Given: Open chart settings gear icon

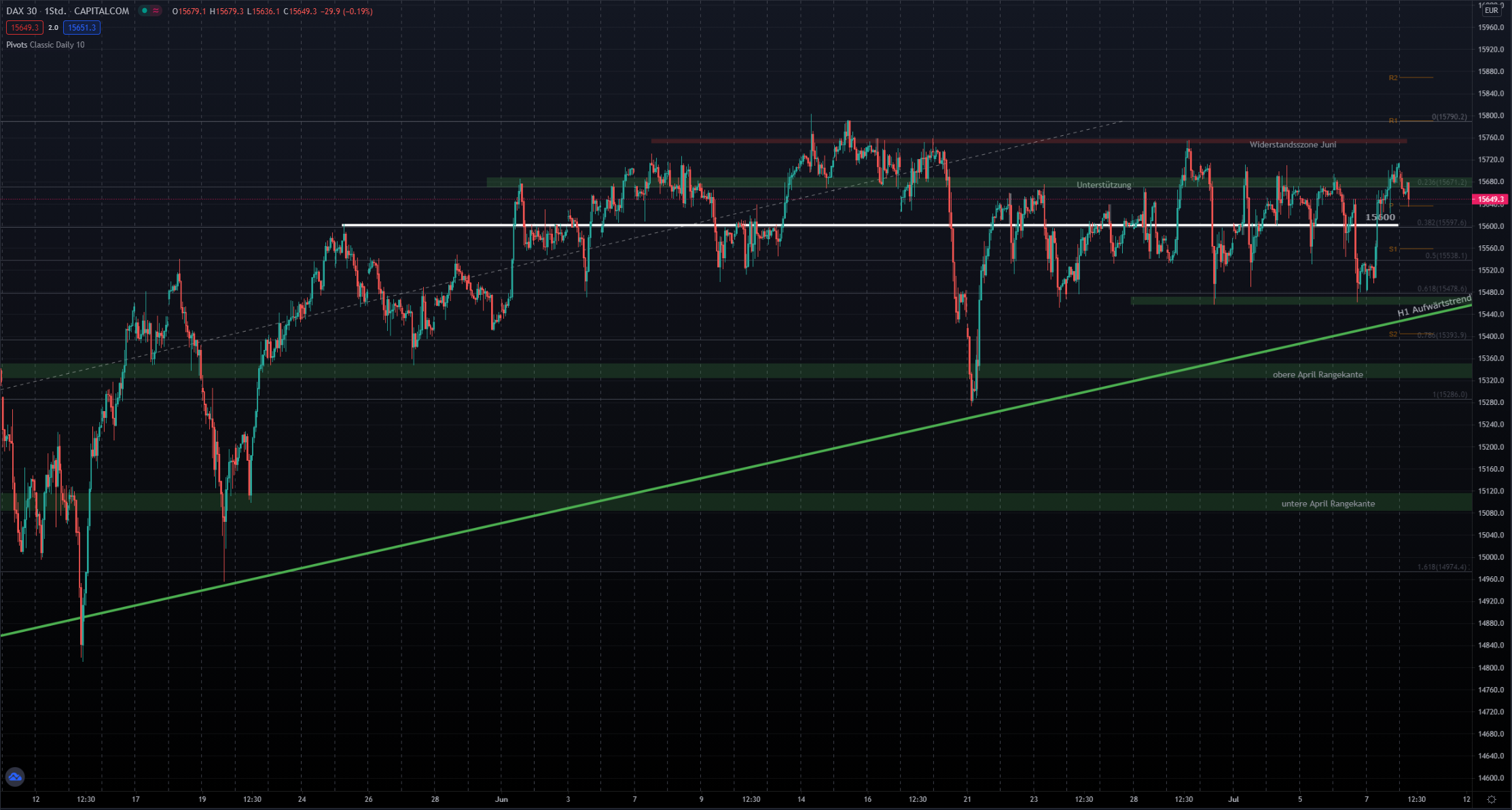Looking at the screenshot, I should 1491,799.
